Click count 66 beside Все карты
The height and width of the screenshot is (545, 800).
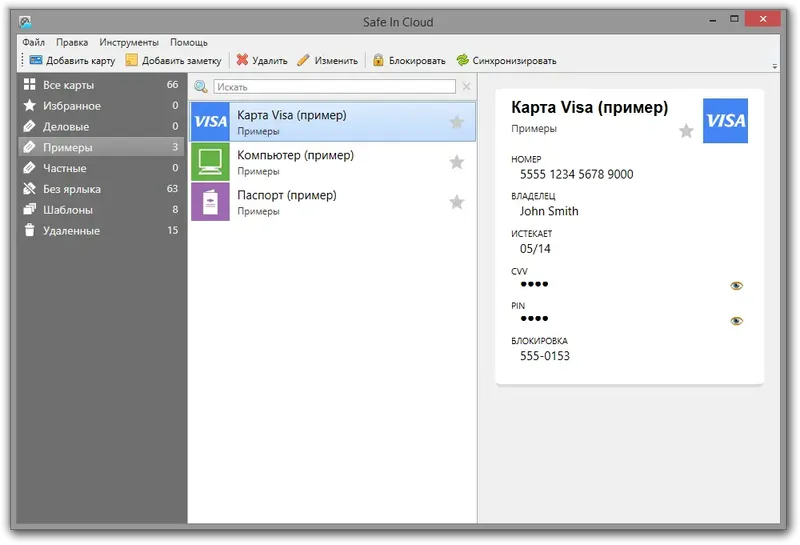(x=172, y=85)
